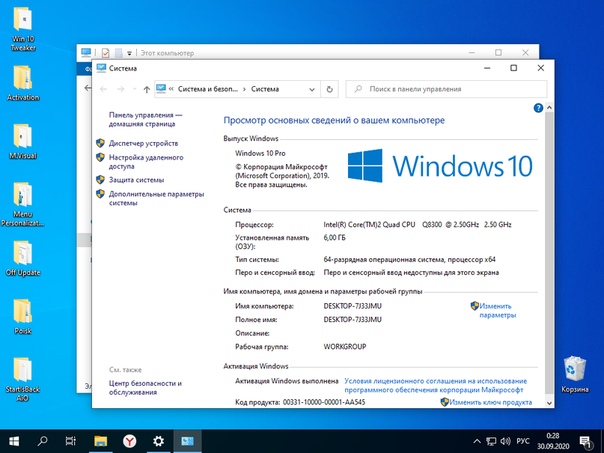Open recent locations dropdown arrow
The image size is (604, 453).
134,89
